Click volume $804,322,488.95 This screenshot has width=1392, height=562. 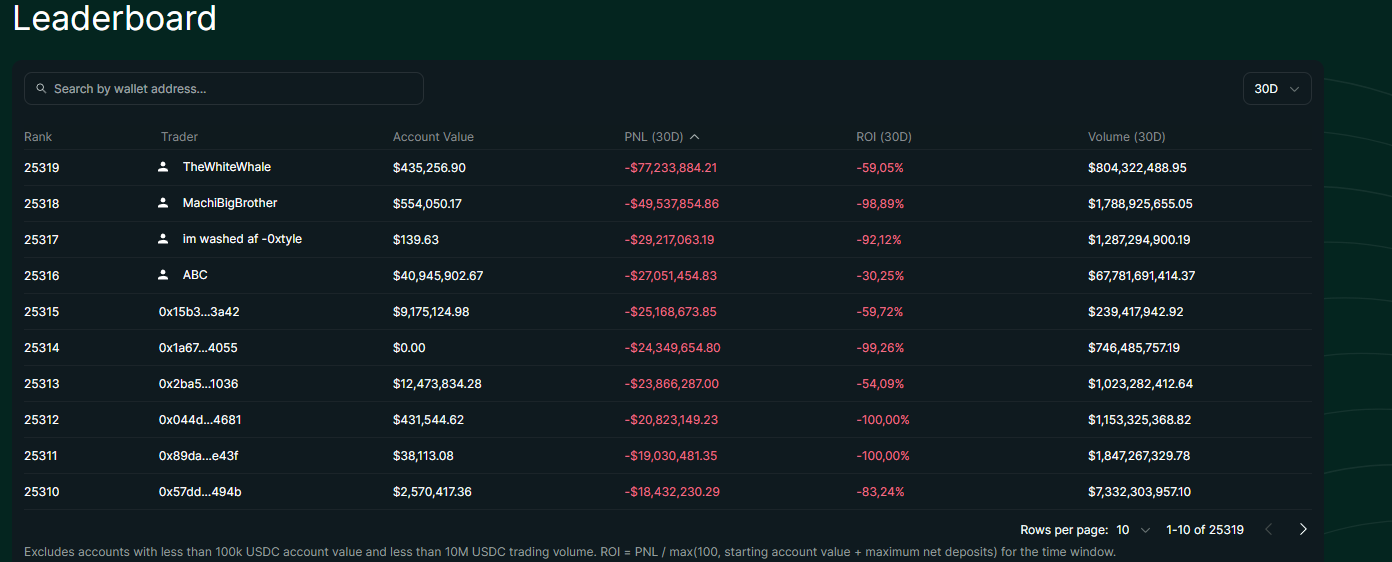click(1137, 168)
